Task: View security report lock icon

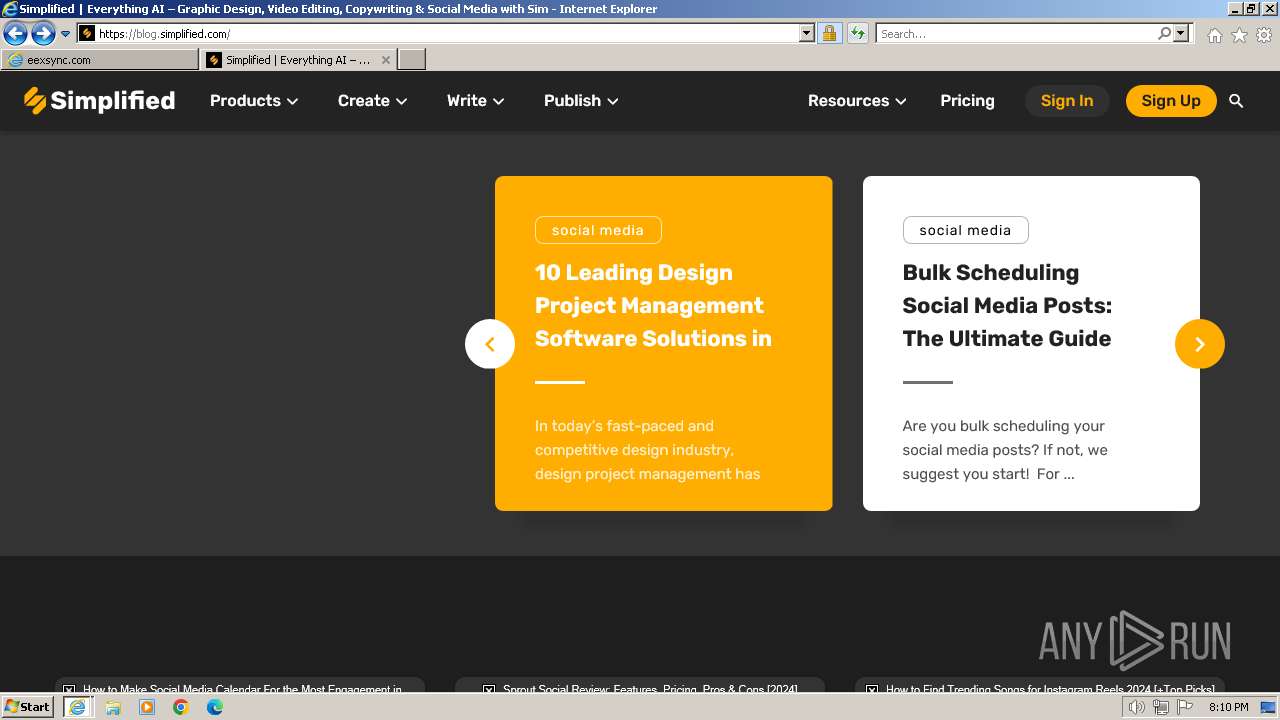Action: pos(829,33)
